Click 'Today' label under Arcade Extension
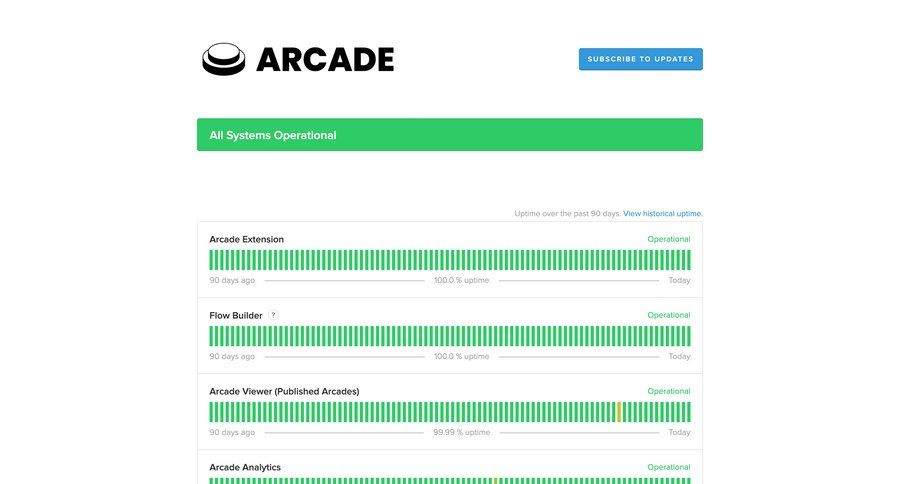 pyautogui.click(x=680, y=280)
